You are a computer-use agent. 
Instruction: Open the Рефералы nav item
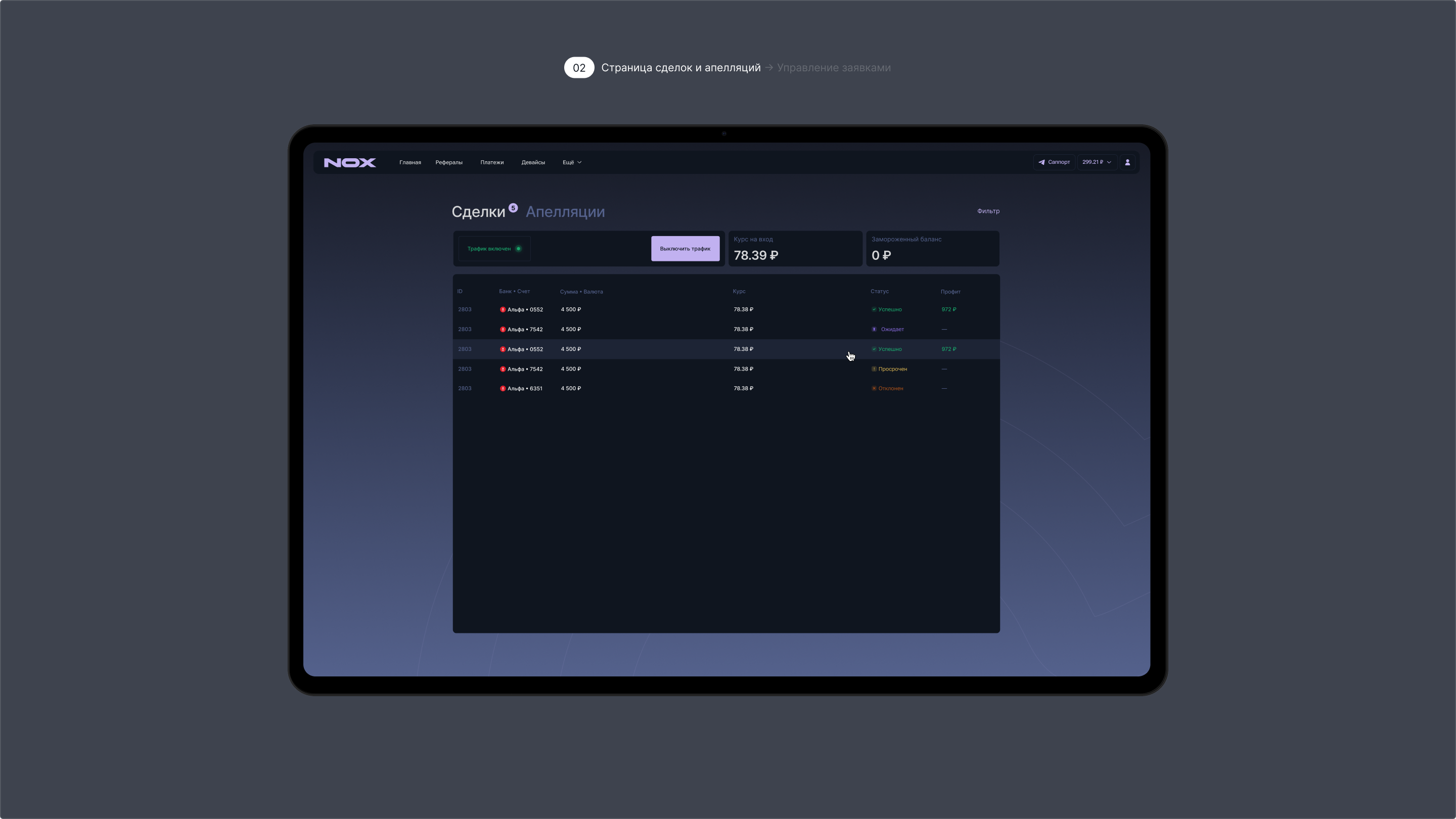tap(449, 162)
